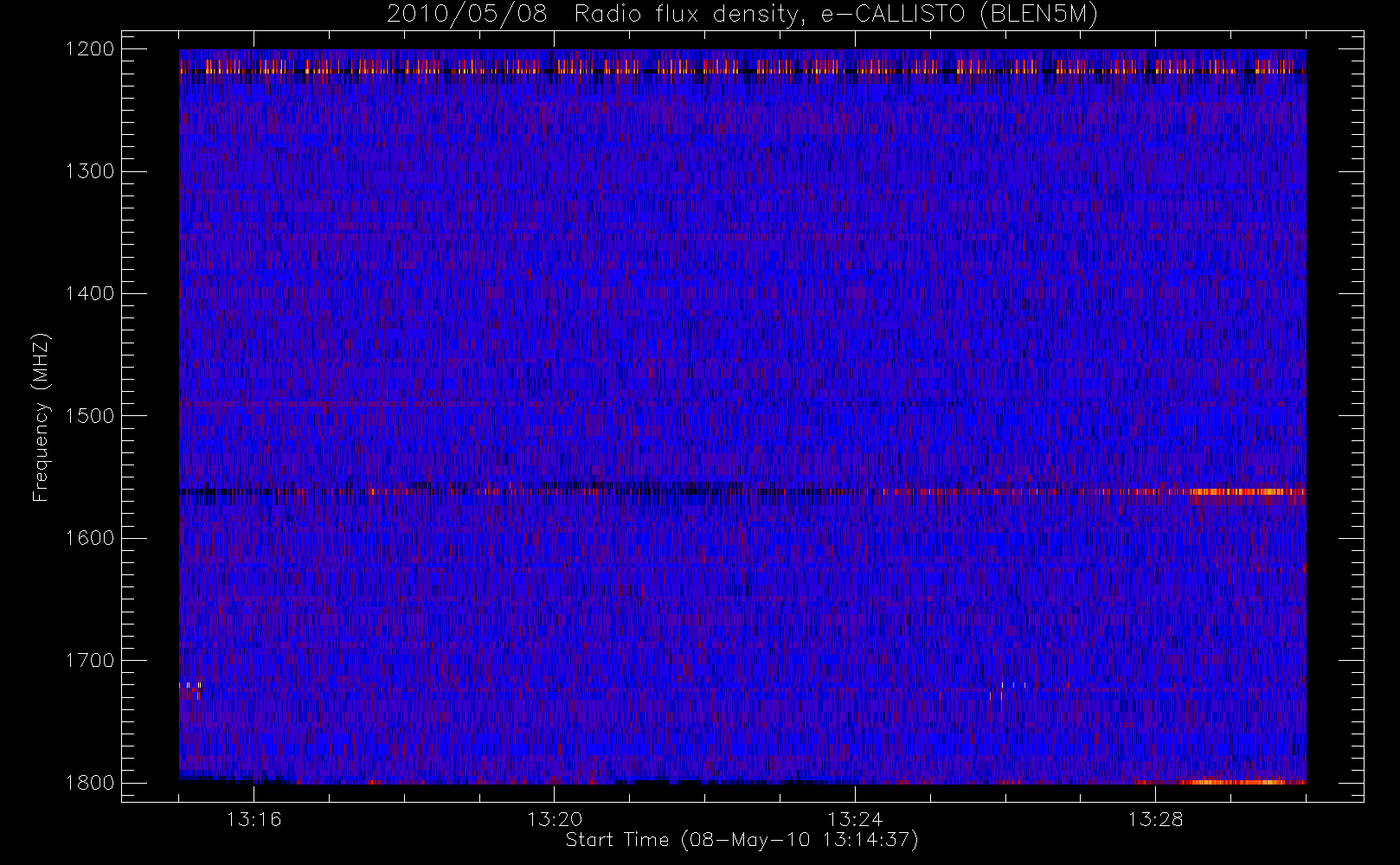The width and height of the screenshot is (1400, 865).
Task: Select the 1500 frequency tick label
Action: 90,416
